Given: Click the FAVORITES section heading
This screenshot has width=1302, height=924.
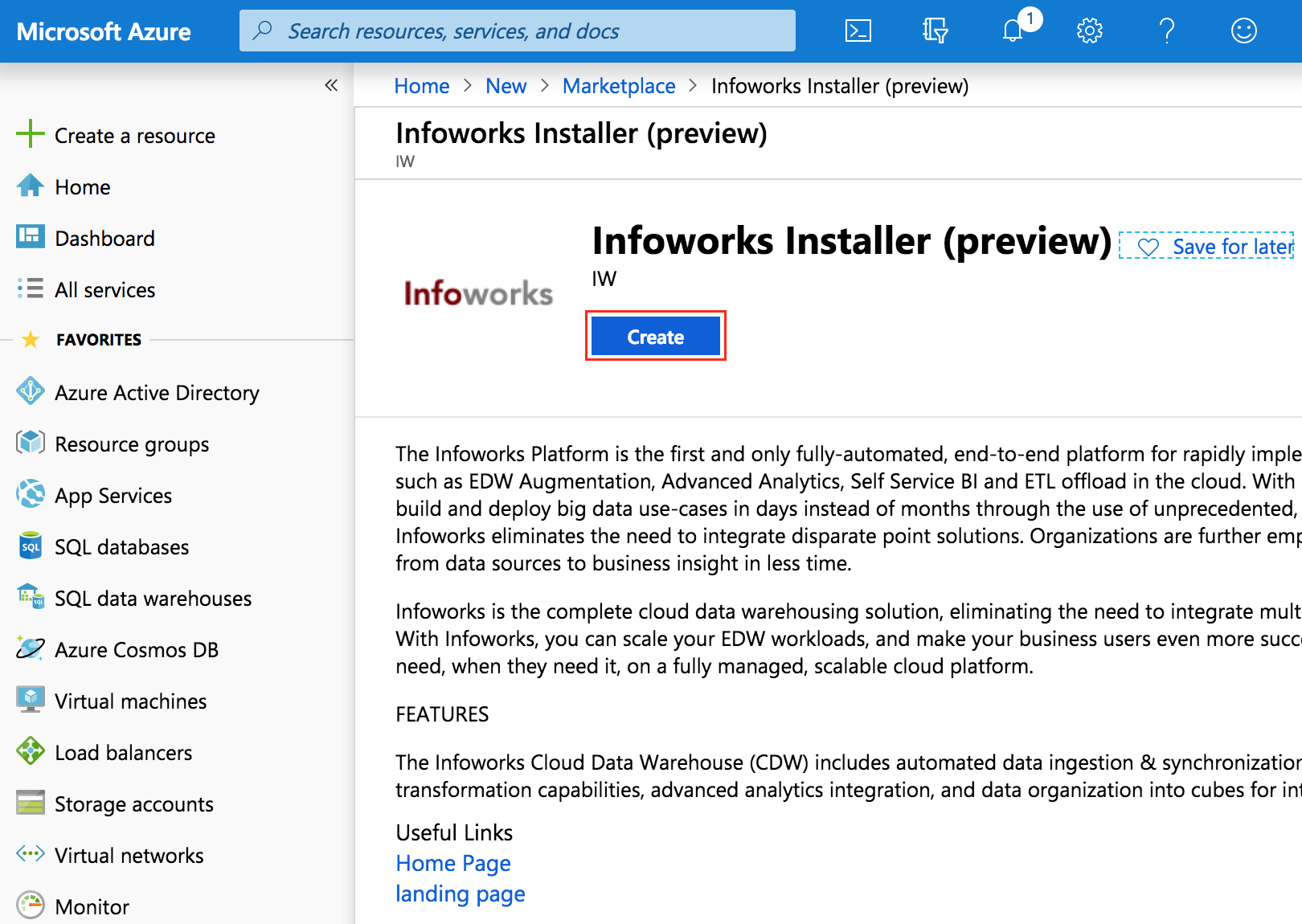Looking at the screenshot, I should point(99,340).
